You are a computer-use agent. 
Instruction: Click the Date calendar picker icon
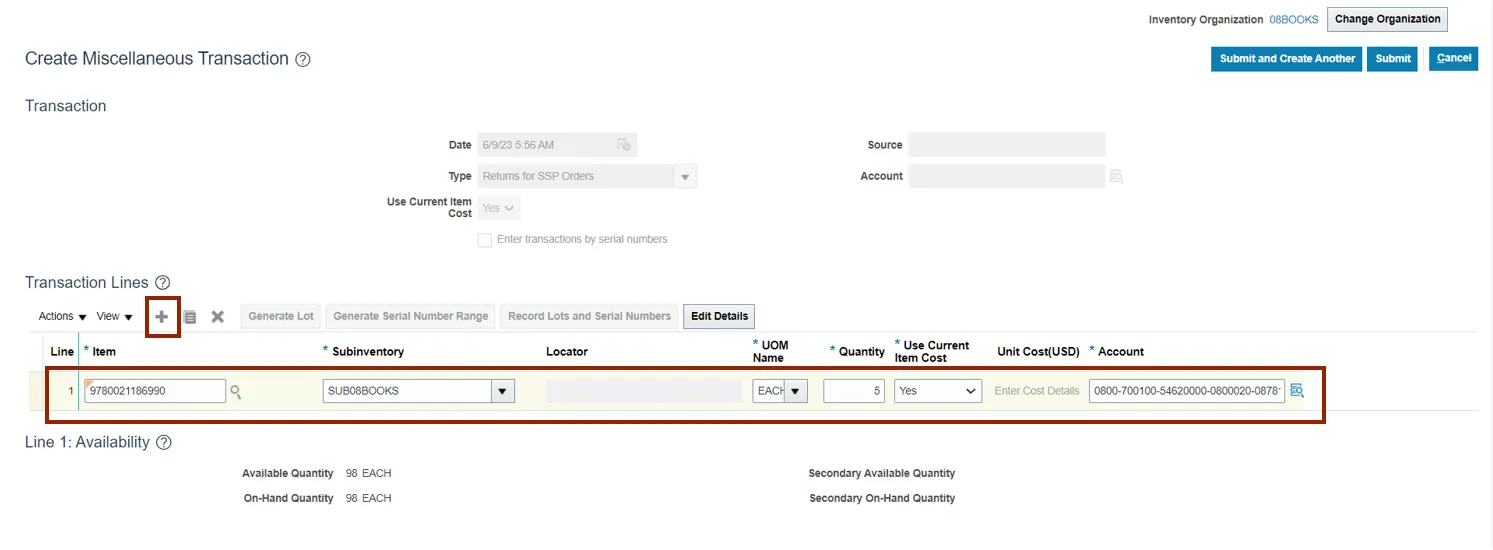(x=623, y=145)
